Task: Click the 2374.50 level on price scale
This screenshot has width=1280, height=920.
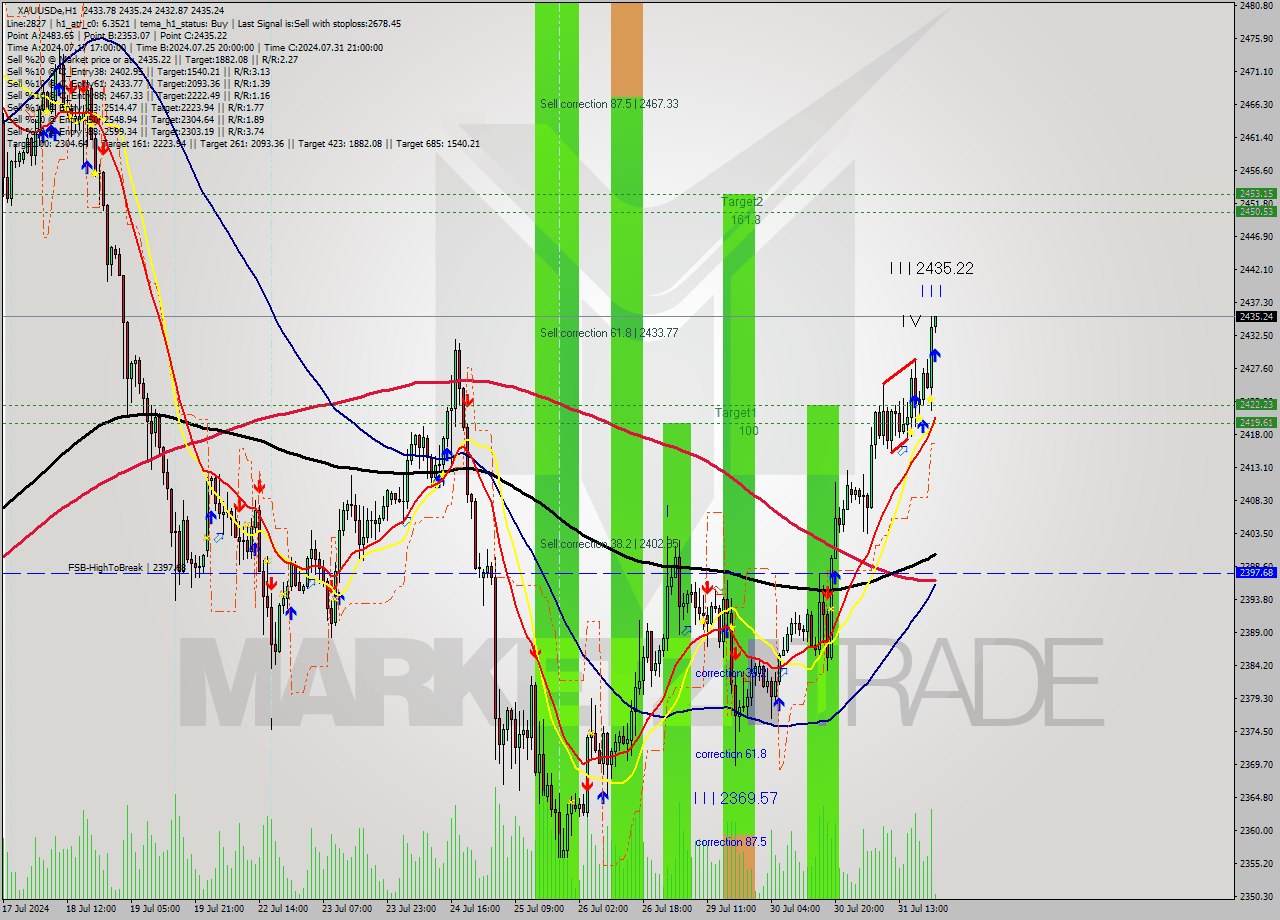Action: [1255, 731]
